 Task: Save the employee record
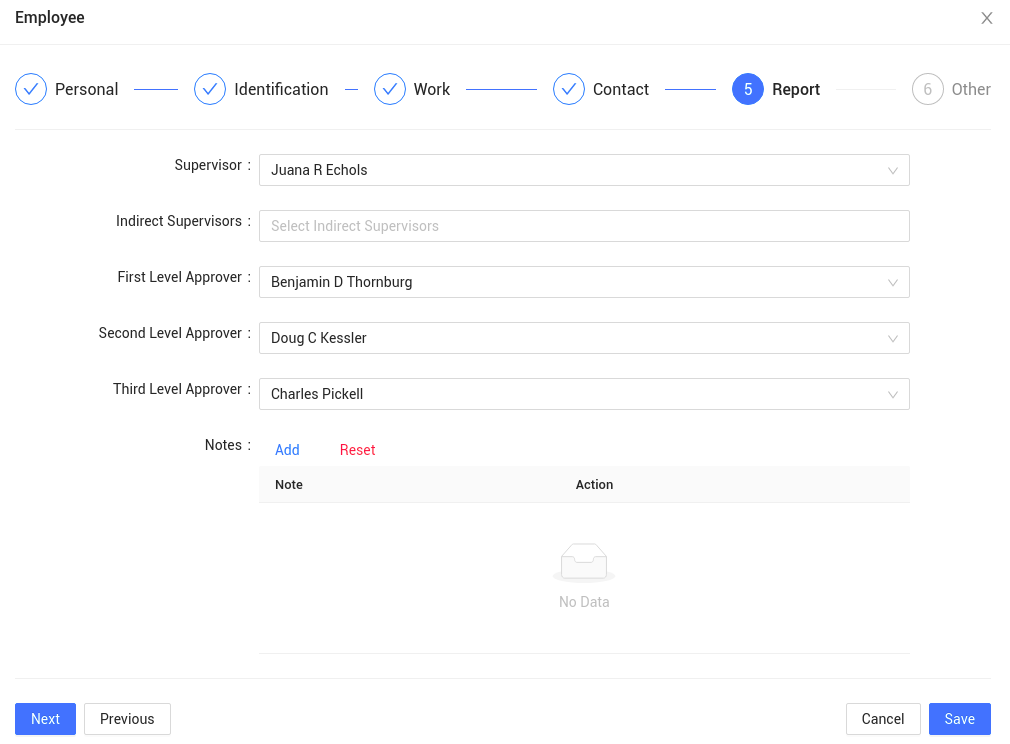(959, 718)
